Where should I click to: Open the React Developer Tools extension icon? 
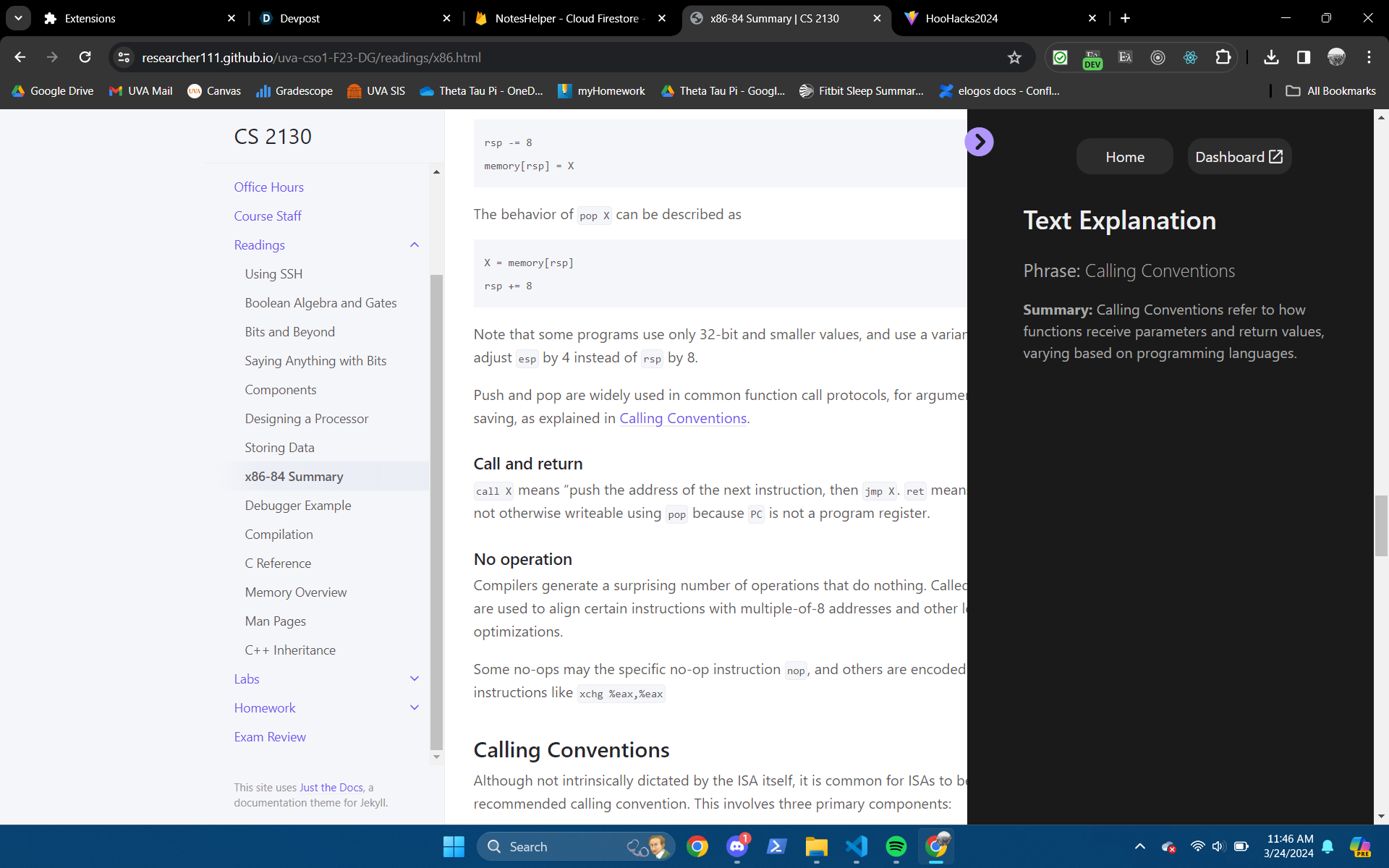pos(1190,57)
